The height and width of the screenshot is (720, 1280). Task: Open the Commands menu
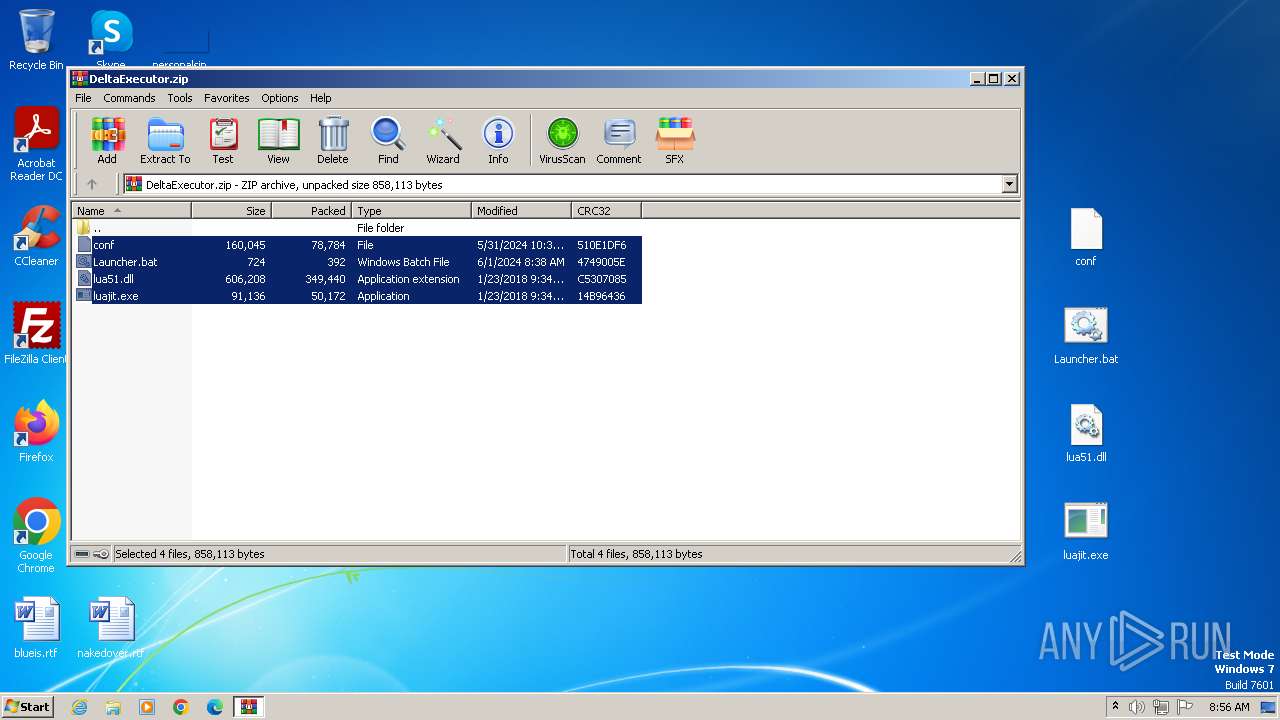(129, 98)
